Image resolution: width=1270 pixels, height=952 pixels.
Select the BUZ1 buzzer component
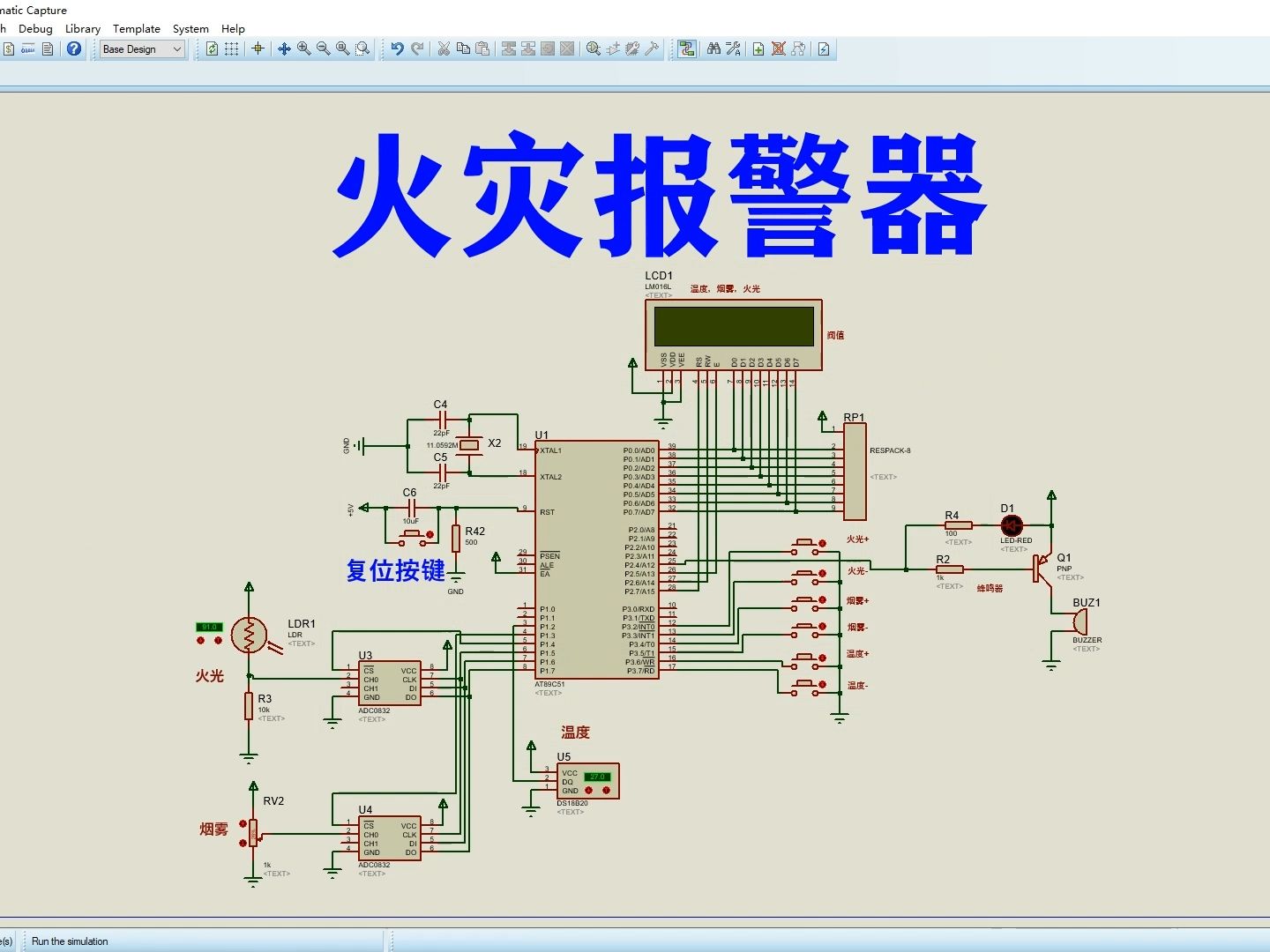(1079, 622)
